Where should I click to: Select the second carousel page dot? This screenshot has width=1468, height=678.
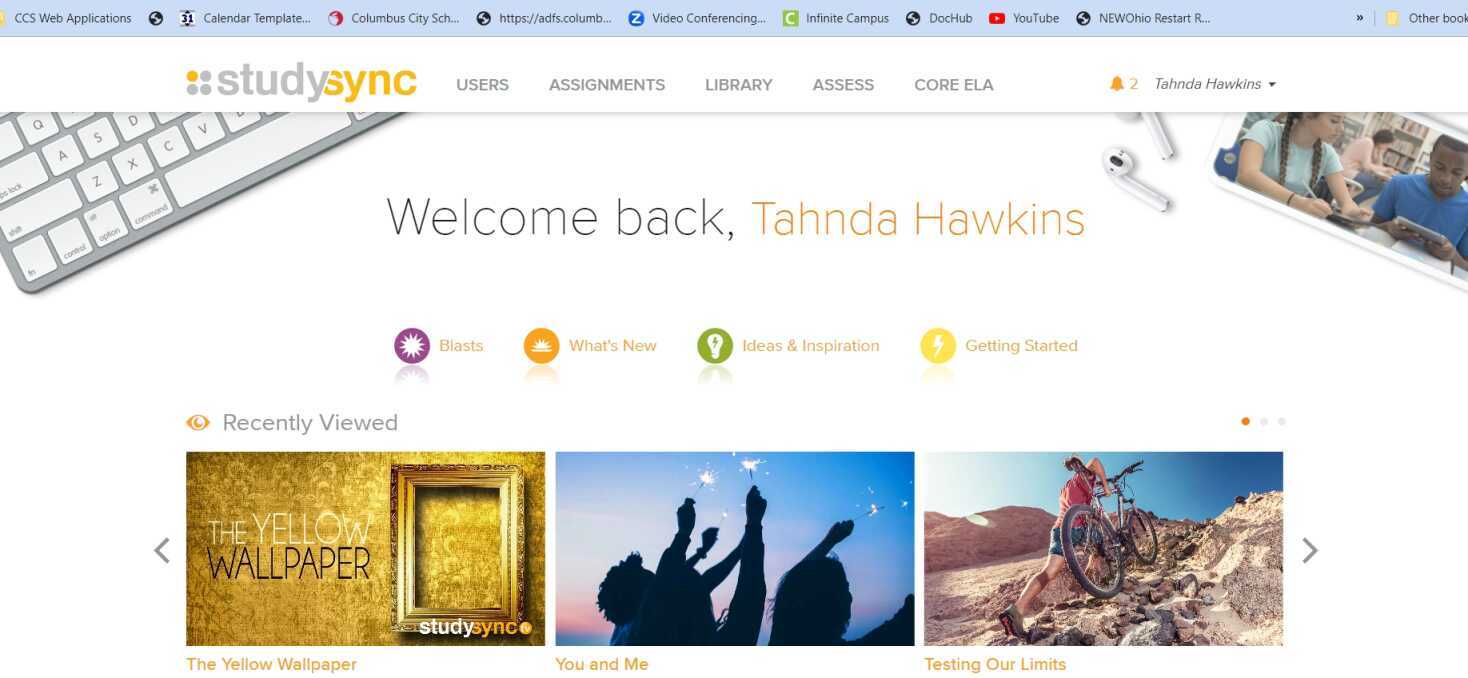click(x=1264, y=421)
